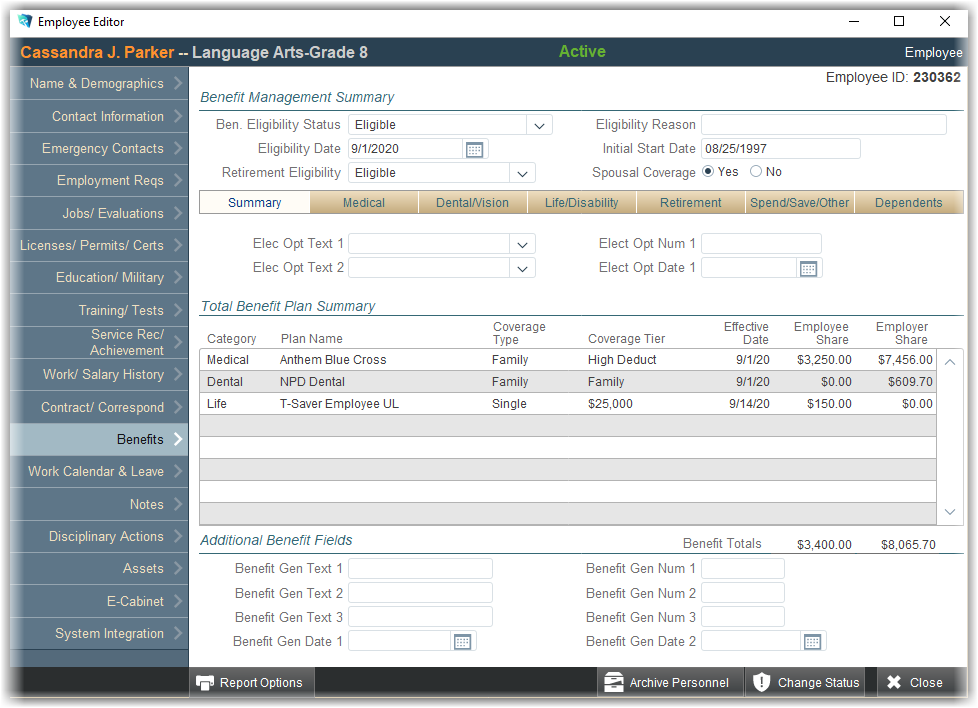Open the Elec Opt Text 1 dropdown
Screen dimensions: 978x708
pyautogui.click(x=522, y=244)
